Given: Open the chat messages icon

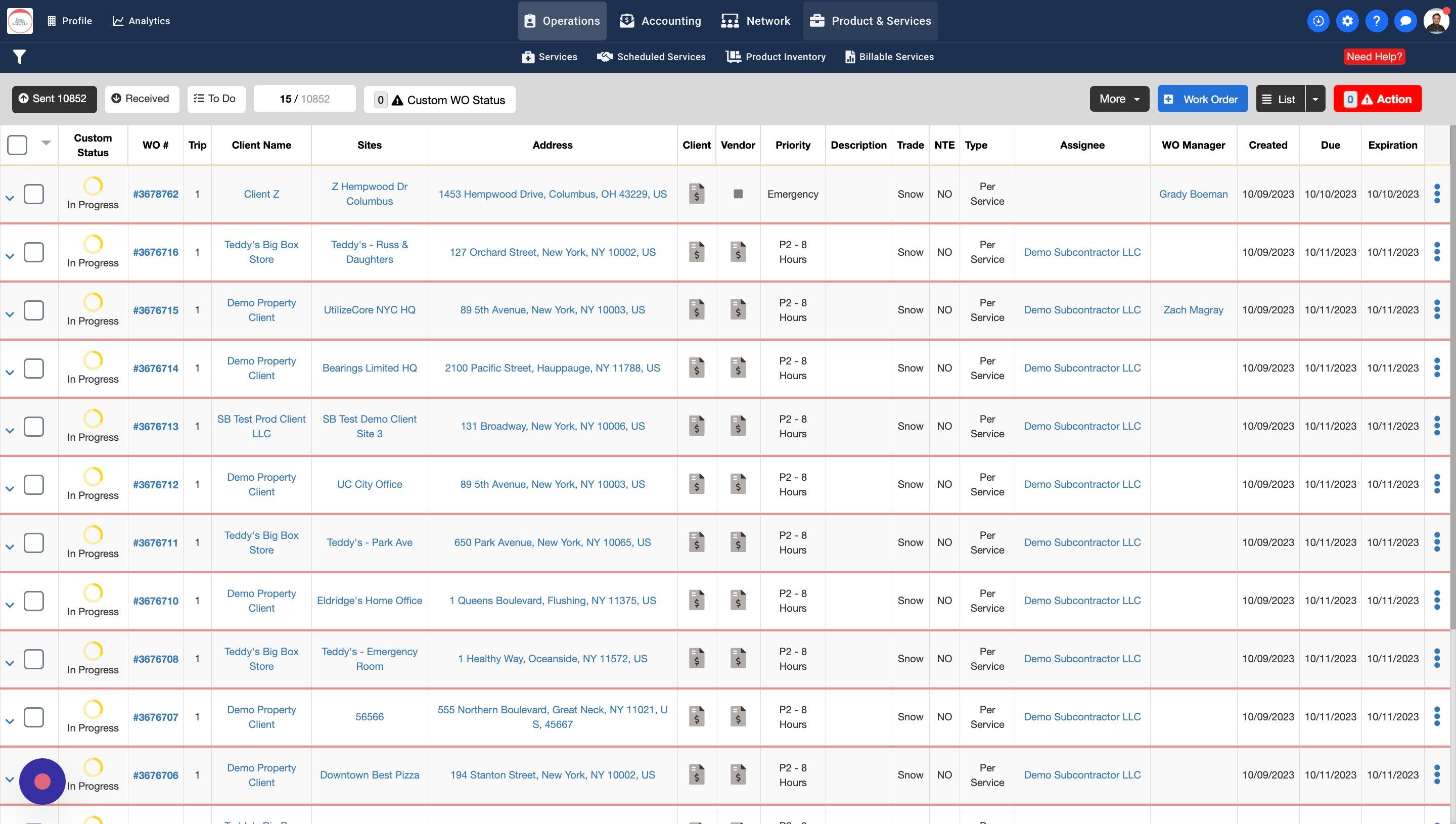Looking at the screenshot, I should pyautogui.click(x=1405, y=21).
